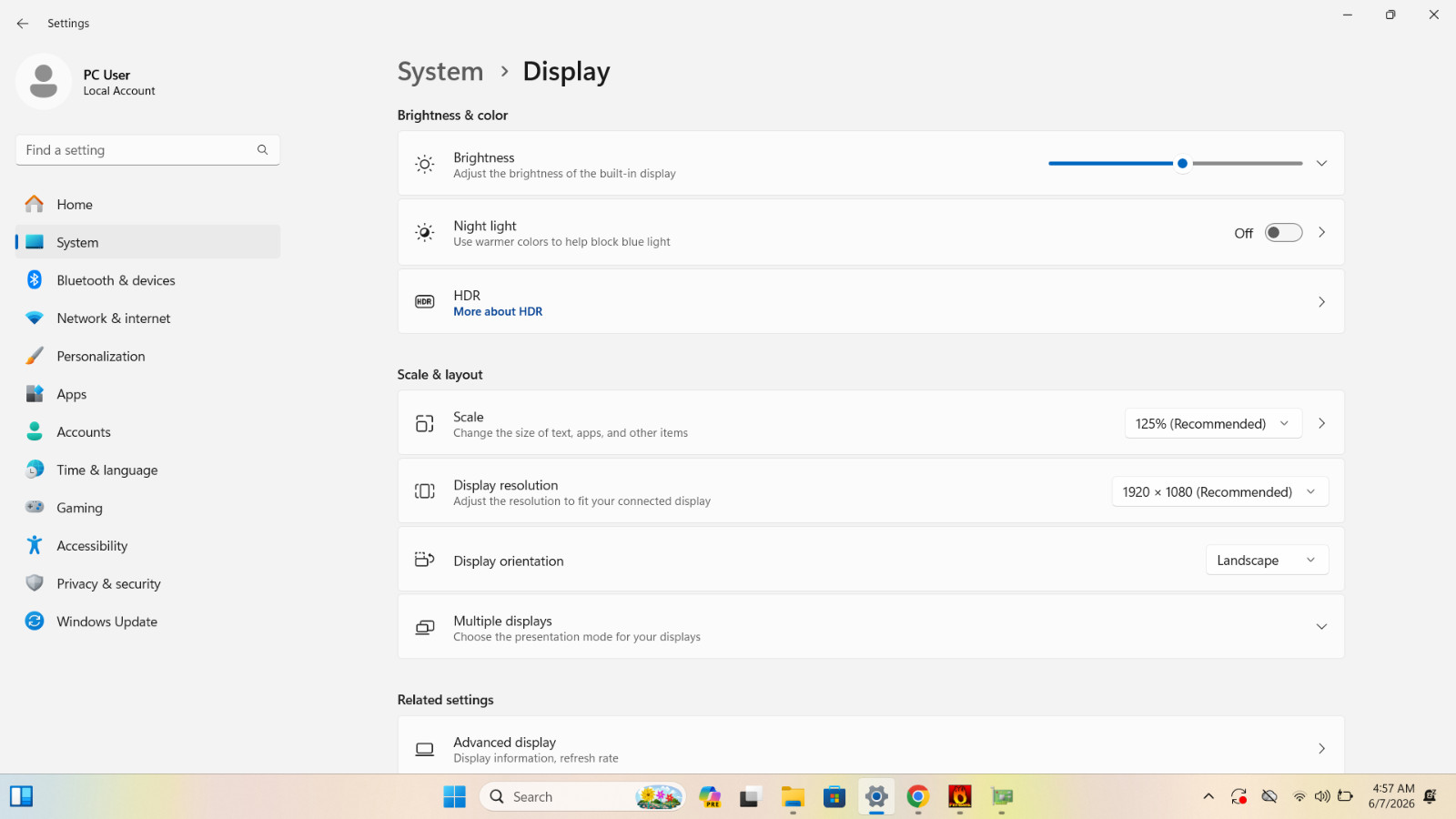Click the red flame taskbar app icon

click(960, 797)
